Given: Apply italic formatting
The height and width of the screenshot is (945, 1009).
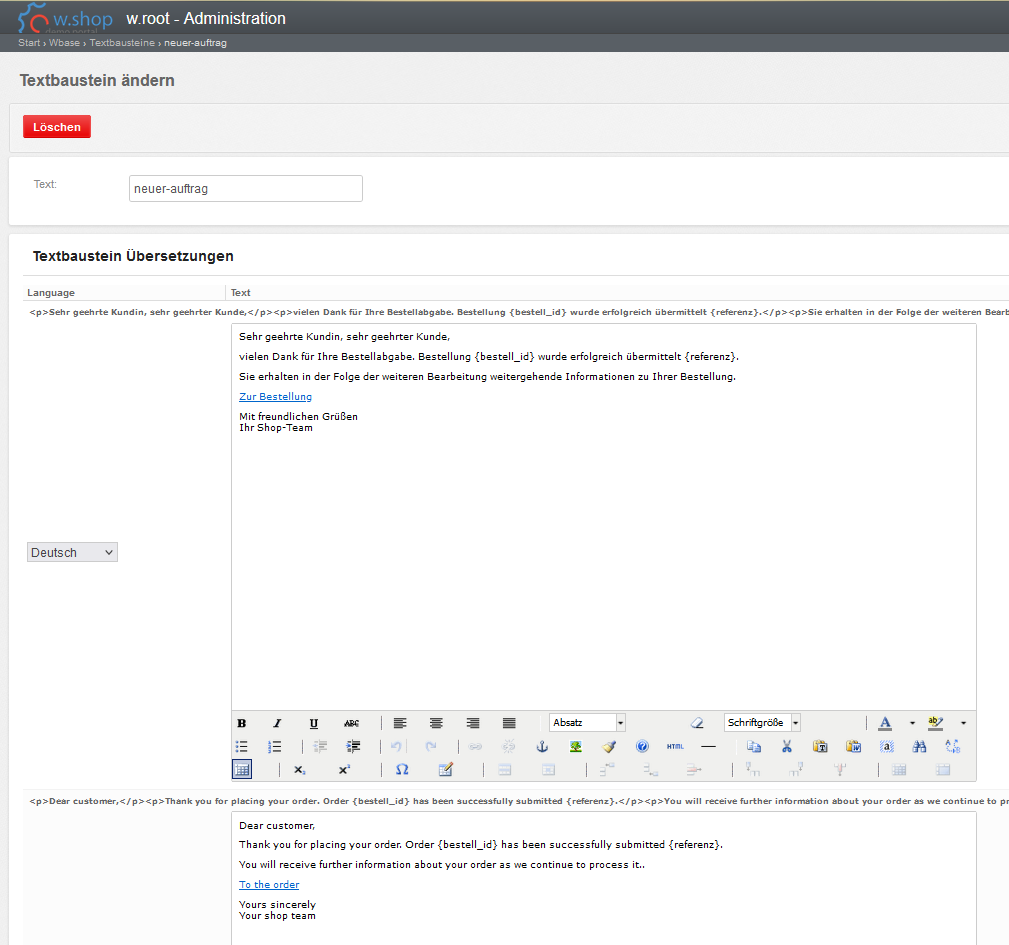Looking at the screenshot, I should [x=277, y=723].
